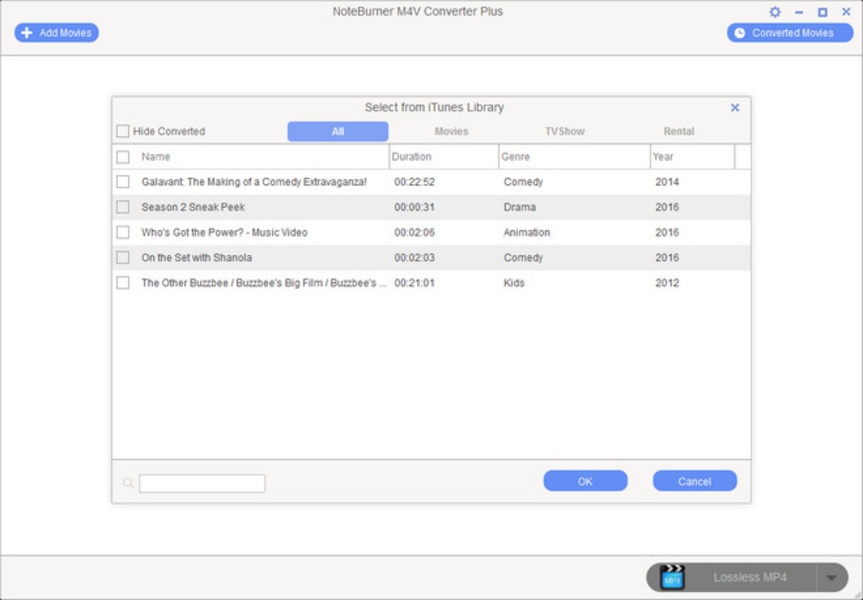Click the 00:02:06 duration cell
Image resolution: width=863 pixels, height=600 pixels.
tap(414, 232)
